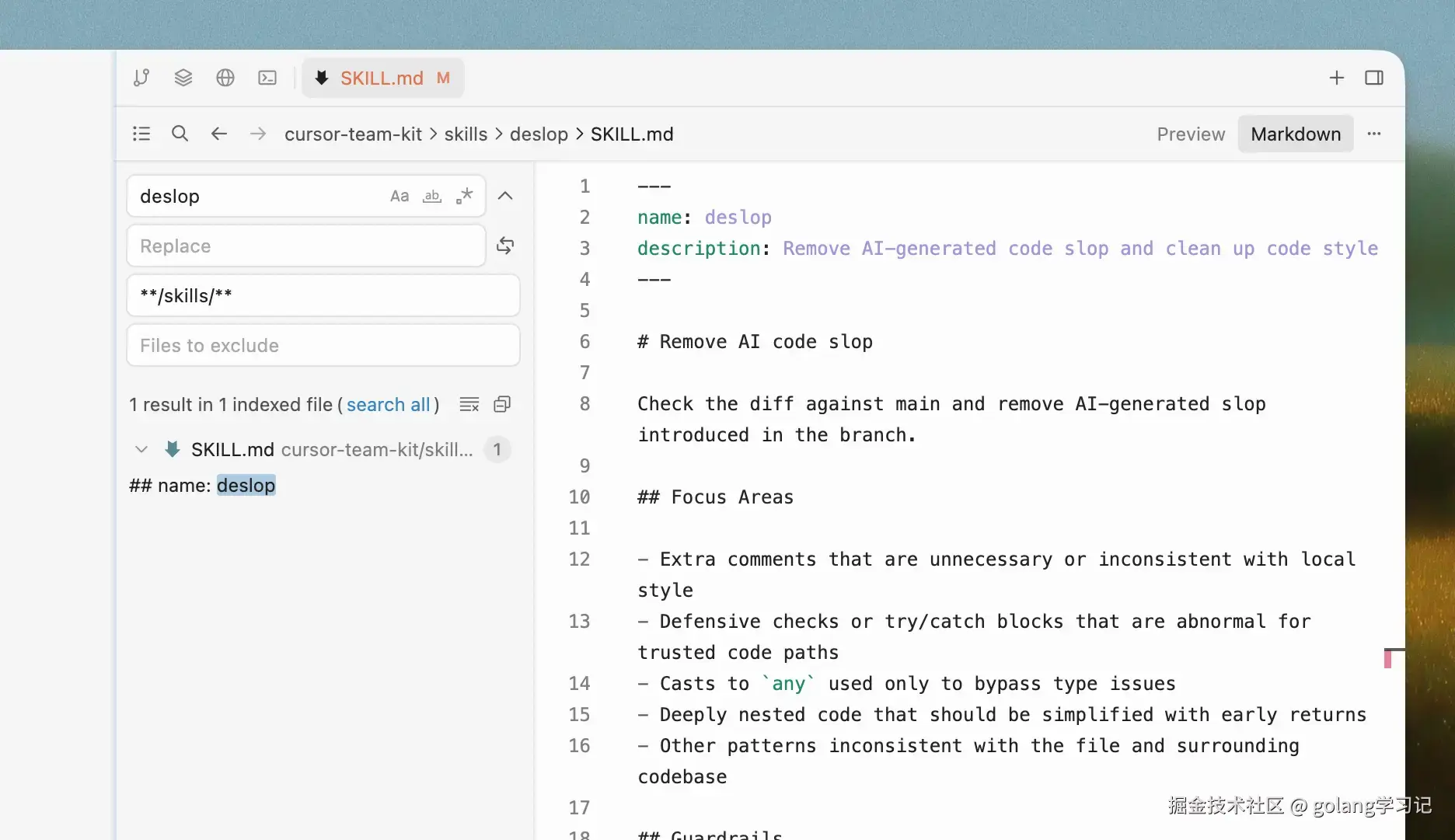Viewport: 1455px width, 840px height.
Task: Click the result count badge for SKILL.md
Action: point(497,449)
